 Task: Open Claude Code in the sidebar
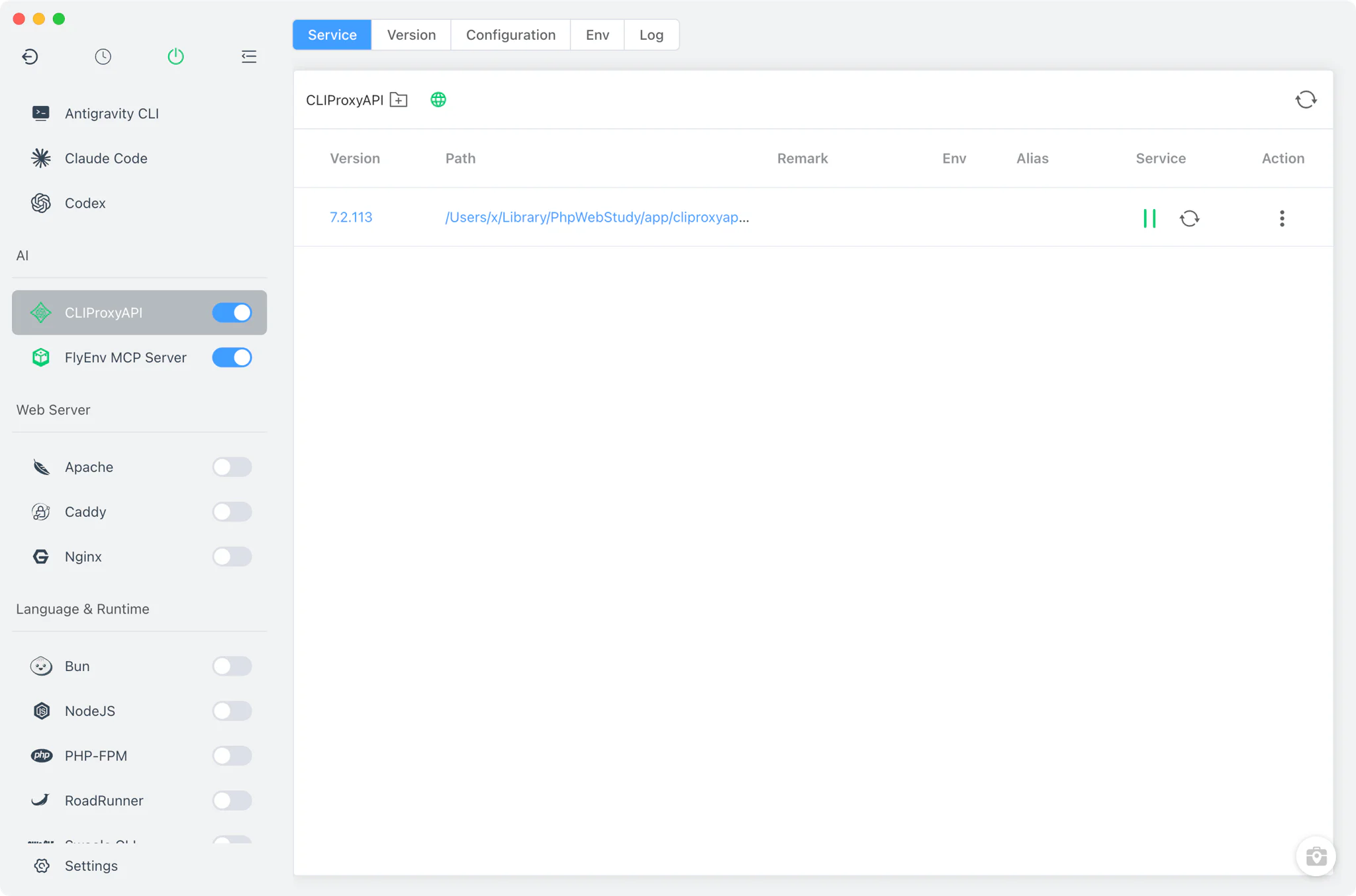coord(106,158)
